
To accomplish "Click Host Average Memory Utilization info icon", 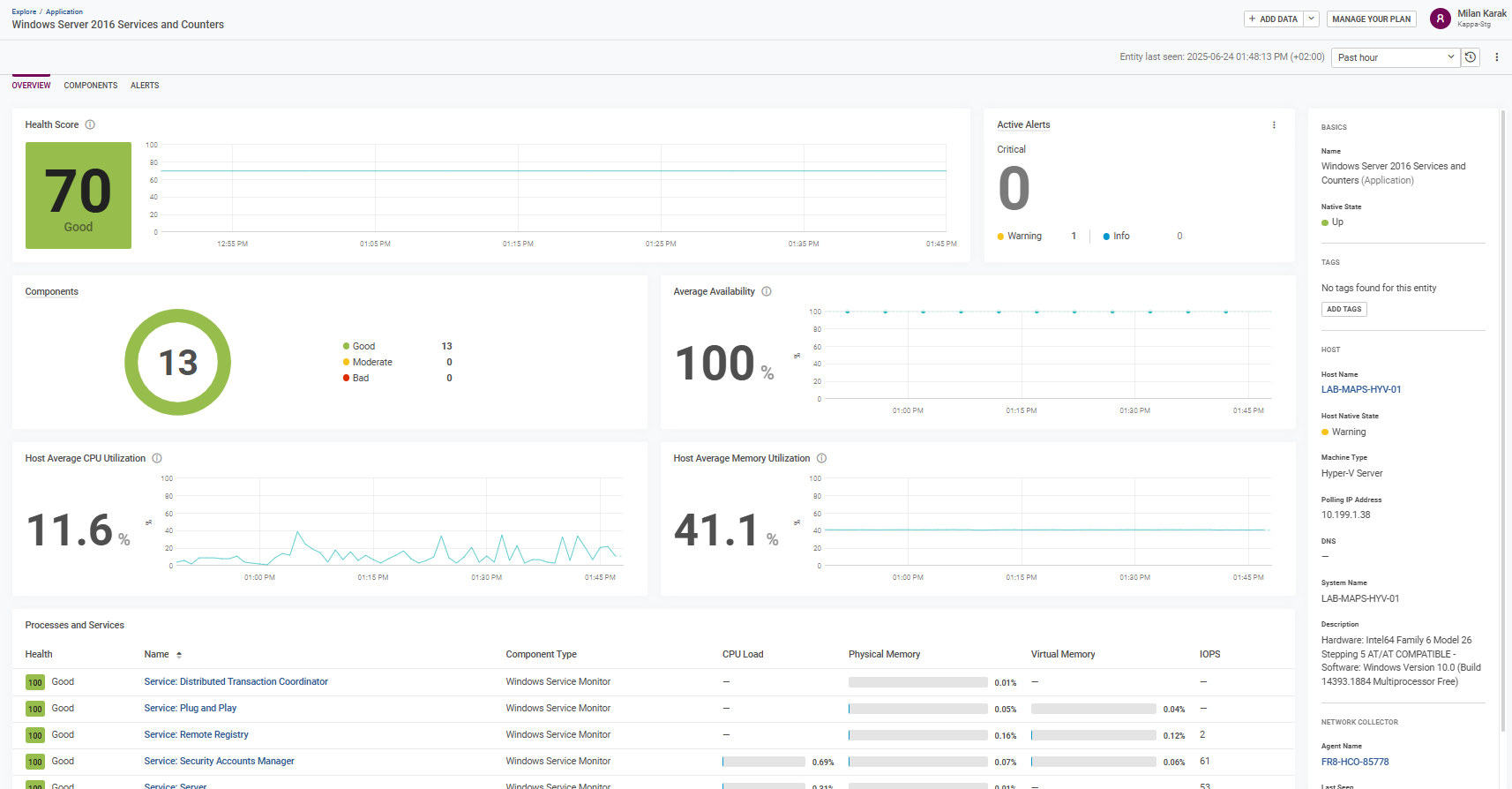I will (821, 459).
